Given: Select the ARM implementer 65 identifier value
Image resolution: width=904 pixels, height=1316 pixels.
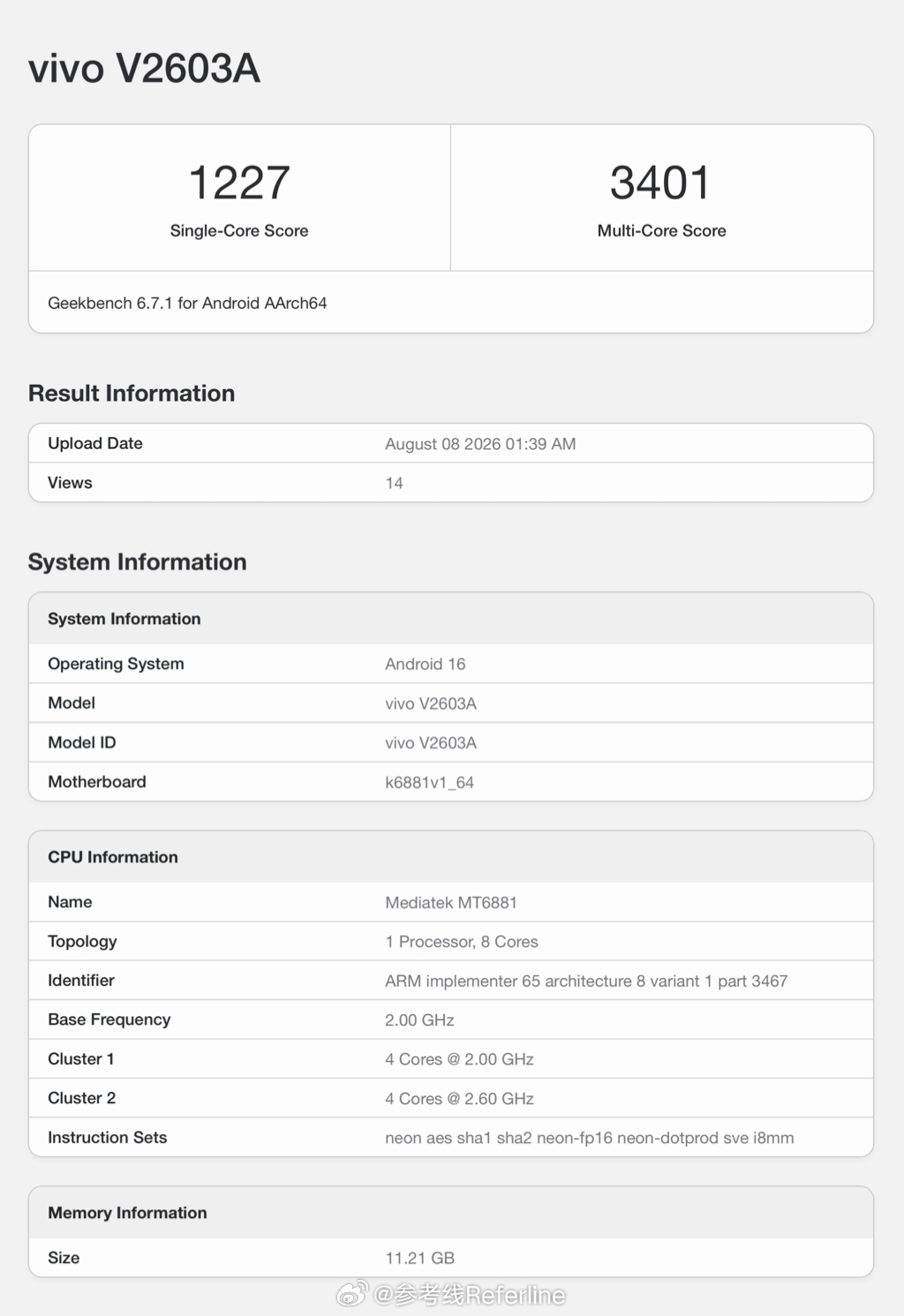Looking at the screenshot, I should click(586, 981).
